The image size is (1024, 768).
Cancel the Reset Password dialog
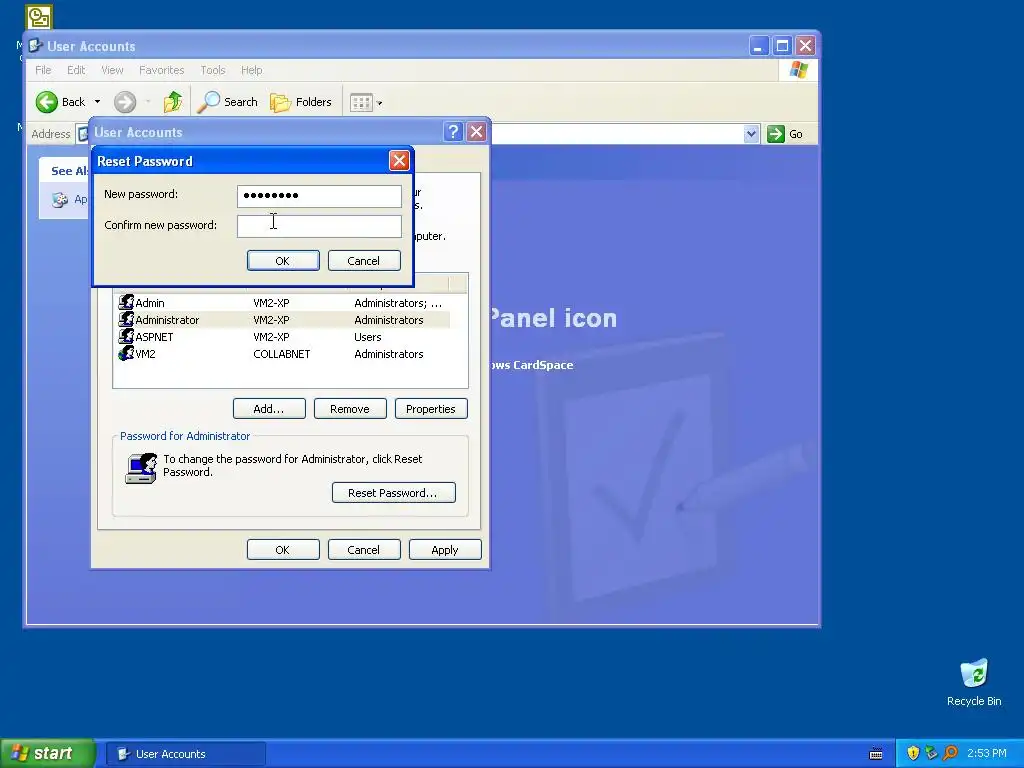coord(364,261)
